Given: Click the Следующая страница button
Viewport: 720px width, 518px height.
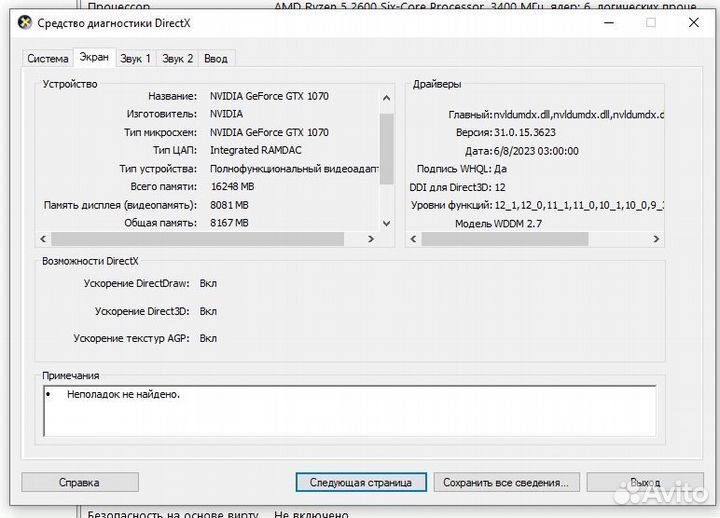Looking at the screenshot, I should 361,482.
